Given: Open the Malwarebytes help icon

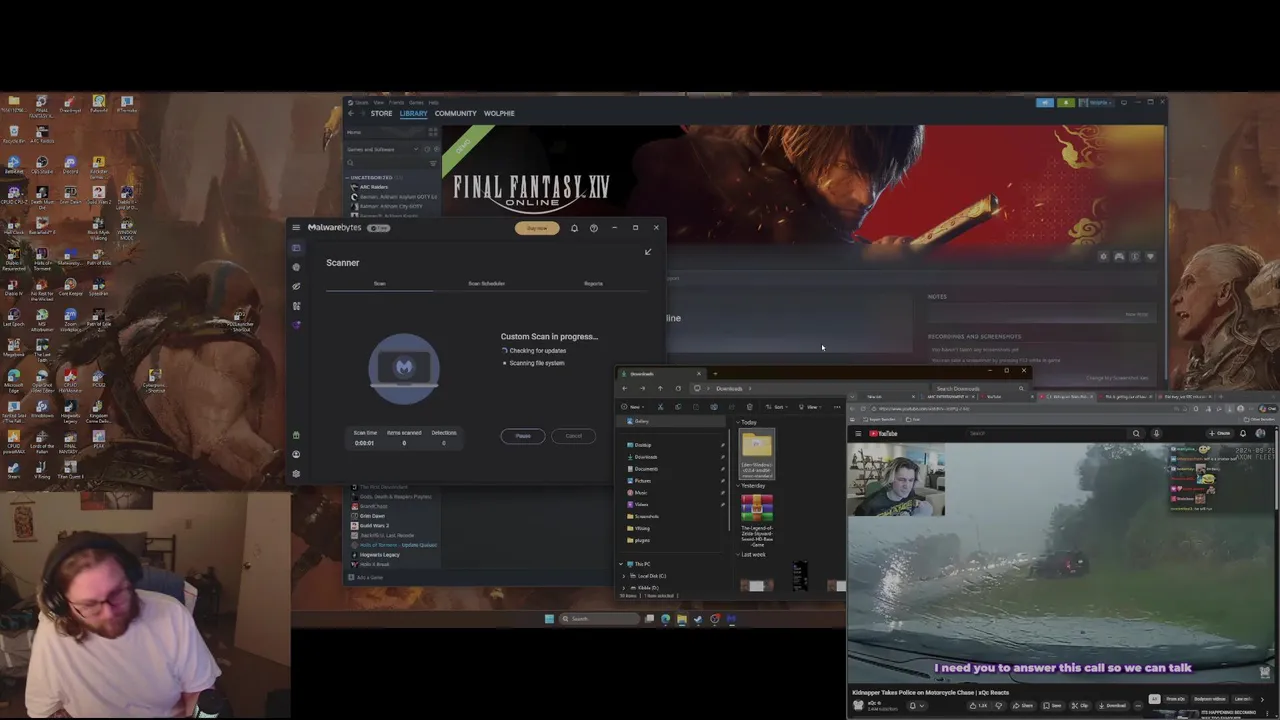Looking at the screenshot, I should 593,228.
